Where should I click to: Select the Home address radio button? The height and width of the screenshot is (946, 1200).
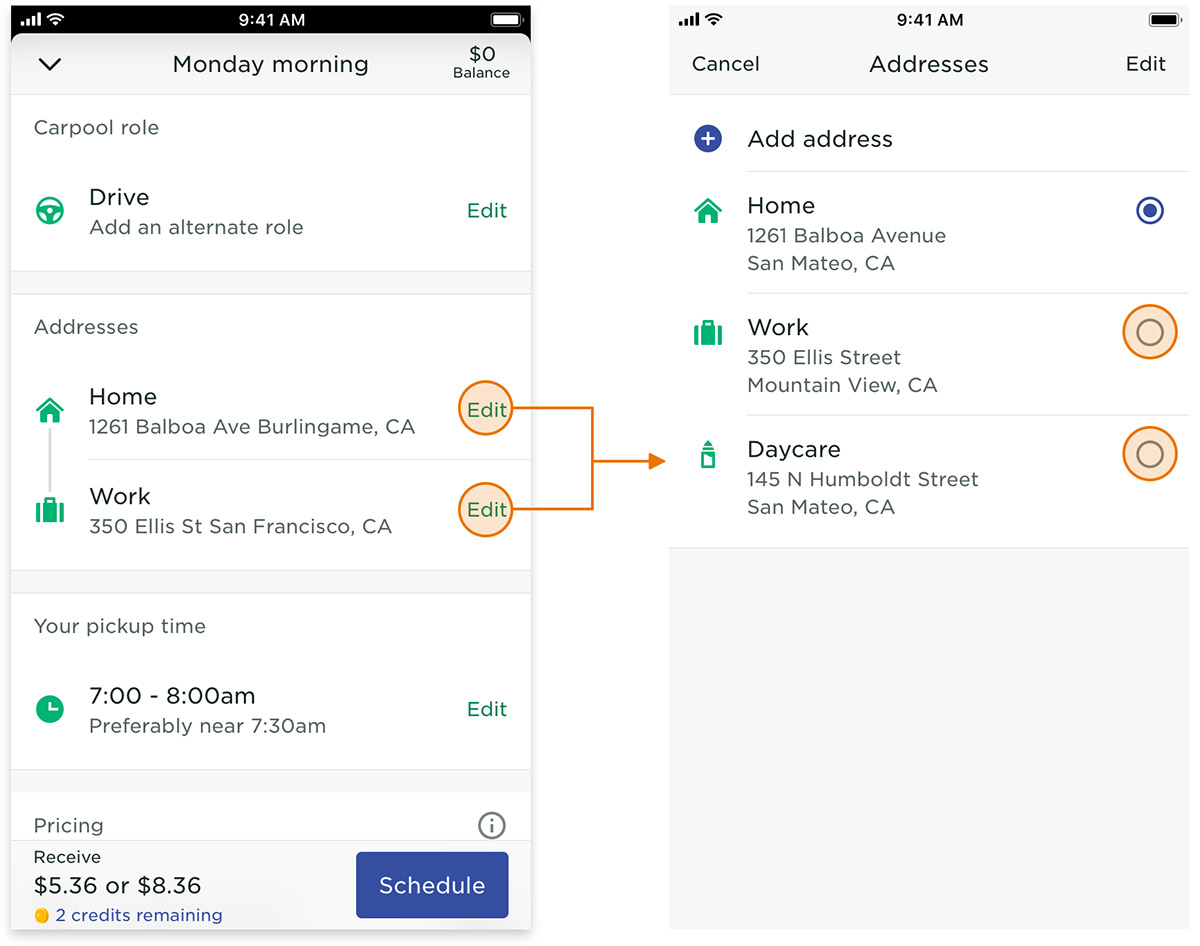point(1150,211)
